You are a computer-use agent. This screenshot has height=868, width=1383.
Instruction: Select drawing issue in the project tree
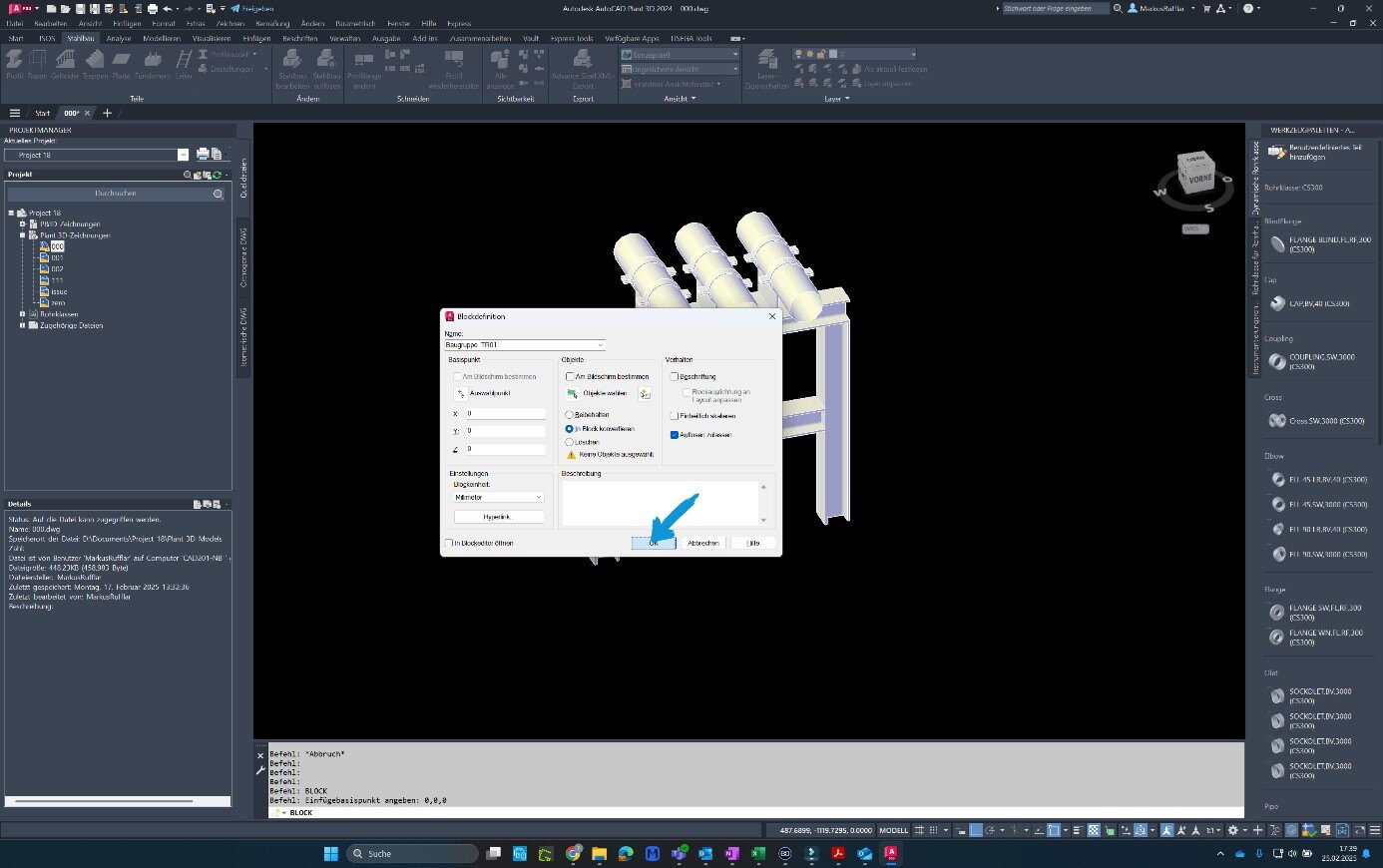click(x=59, y=291)
